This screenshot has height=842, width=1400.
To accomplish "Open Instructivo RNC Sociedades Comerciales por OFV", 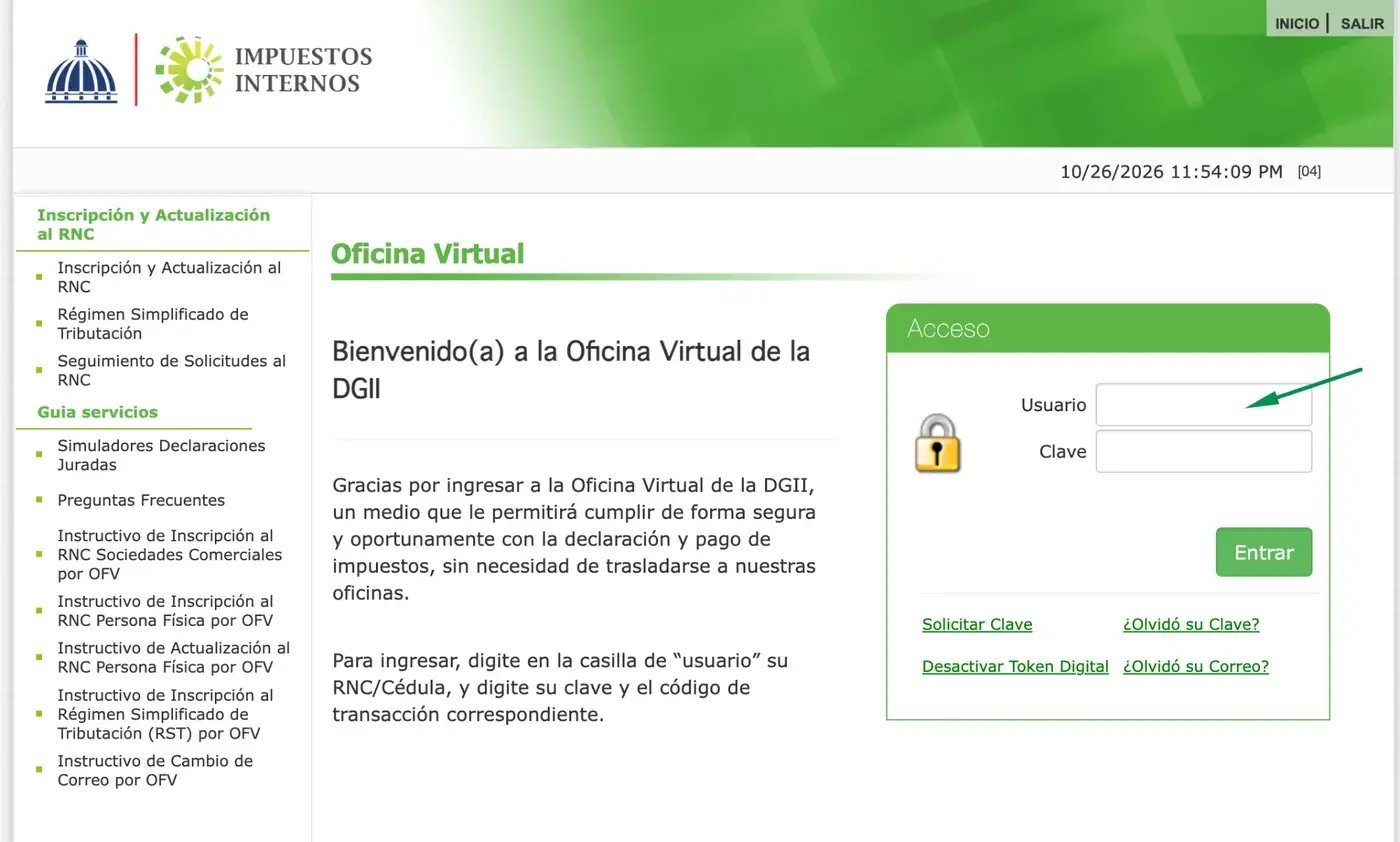I will point(170,554).
